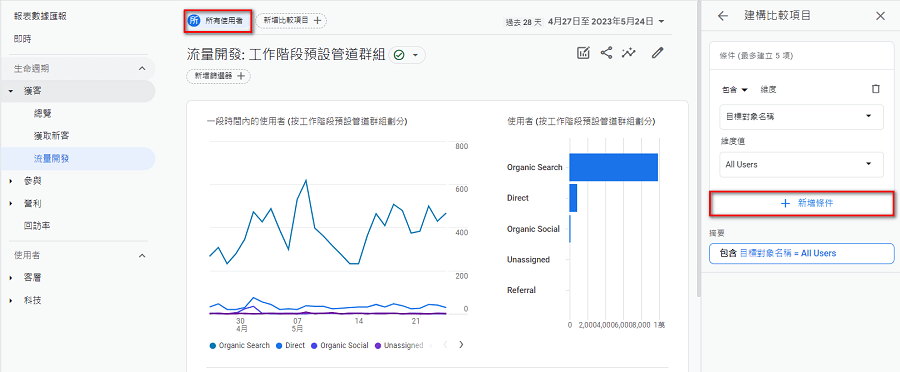Click the green check status icon
900x372 pixels.
pyautogui.click(x=399, y=55)
